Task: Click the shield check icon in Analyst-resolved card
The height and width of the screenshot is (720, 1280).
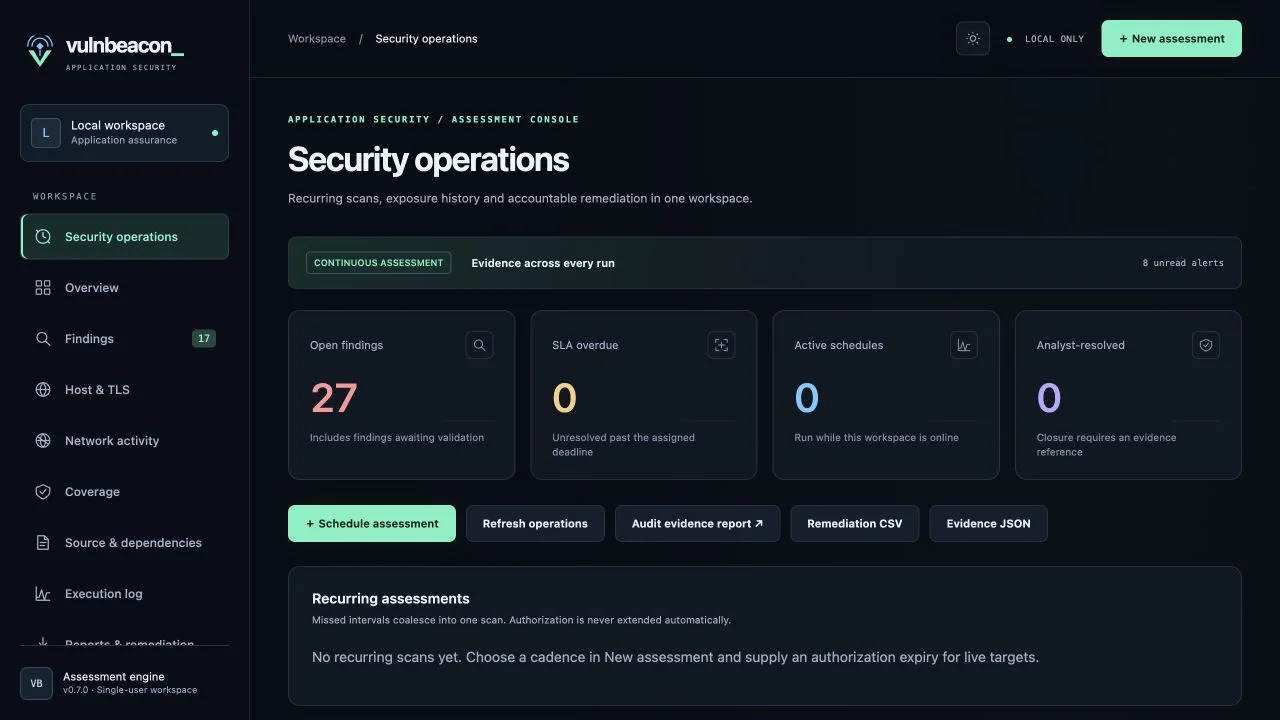Action: coord(1206,345)
